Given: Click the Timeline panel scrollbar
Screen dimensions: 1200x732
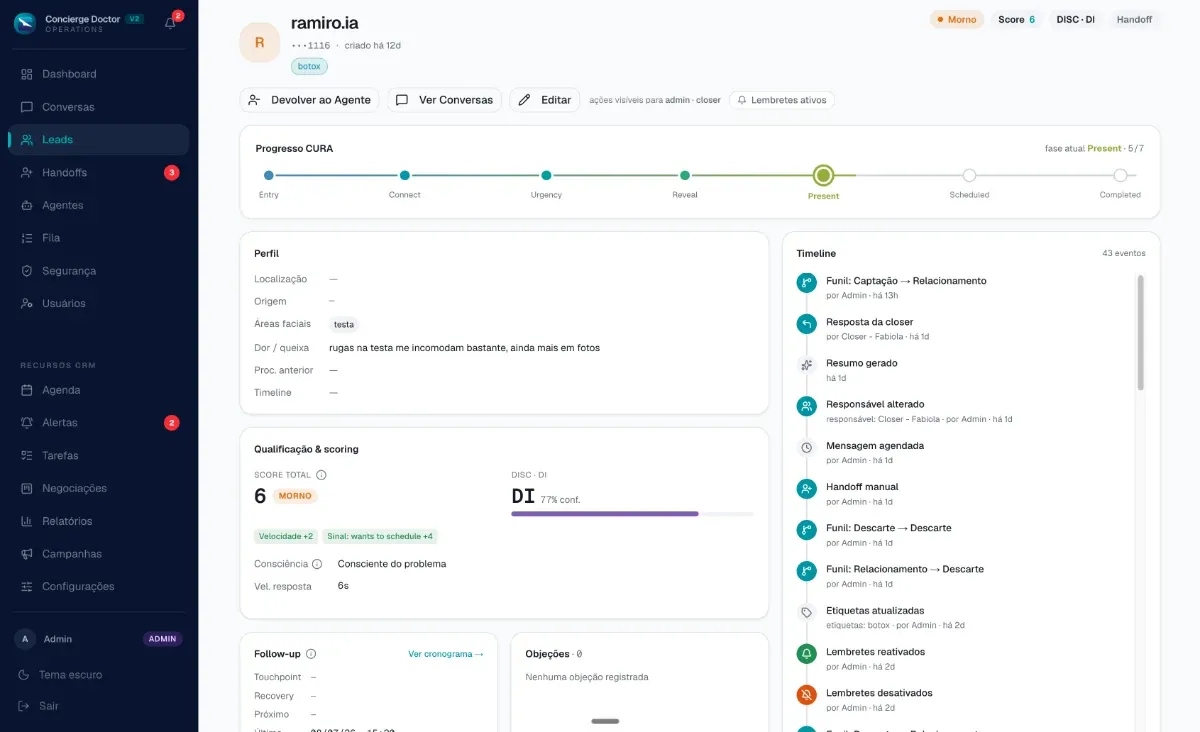Looking at the screenshot, I should click(x=1140, y=332).
